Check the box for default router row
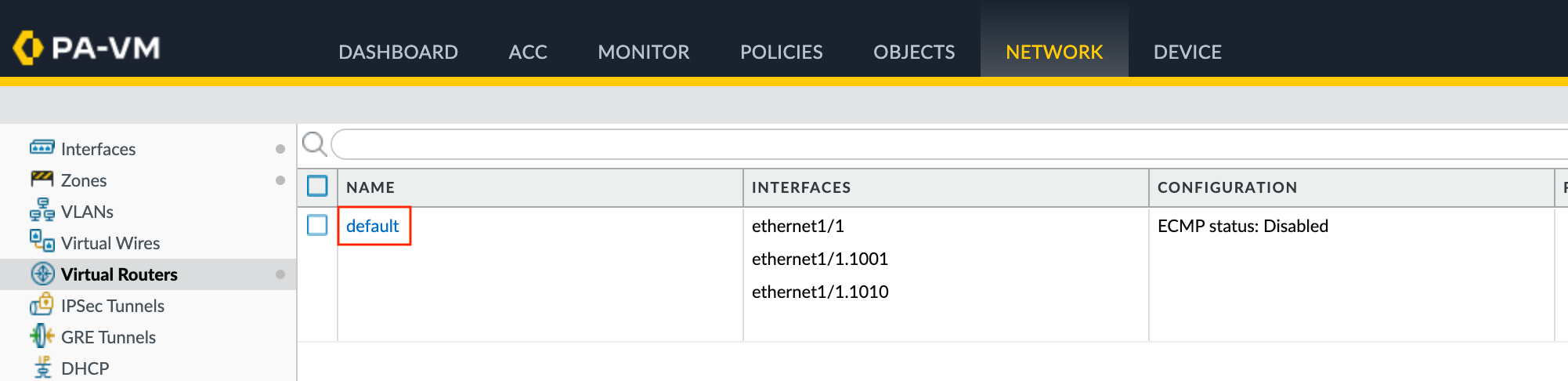The width and height of the screenshot is (1568, 381). [317, 226]
